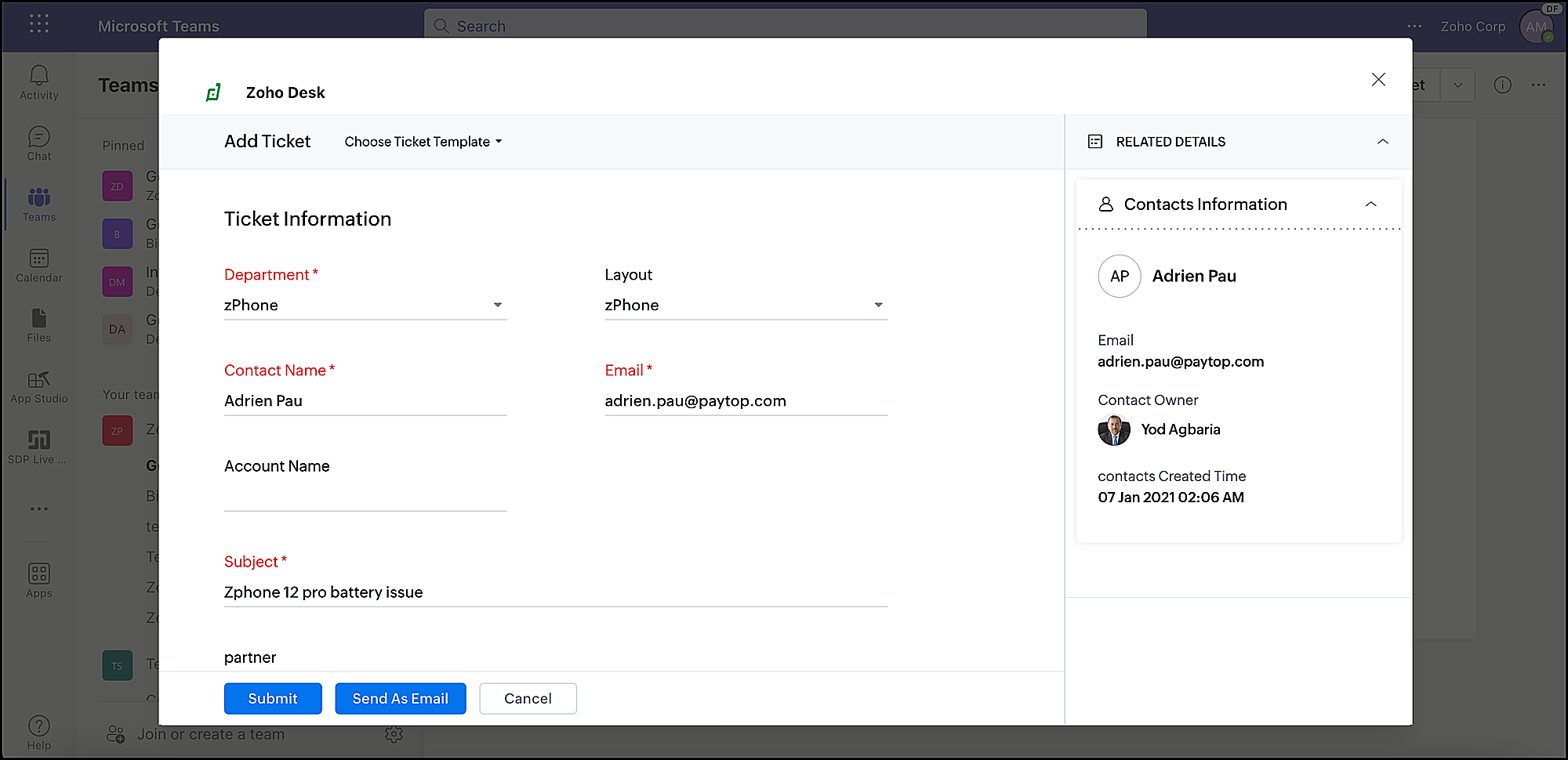
Task: Submit the ticket
Action: 273,699
